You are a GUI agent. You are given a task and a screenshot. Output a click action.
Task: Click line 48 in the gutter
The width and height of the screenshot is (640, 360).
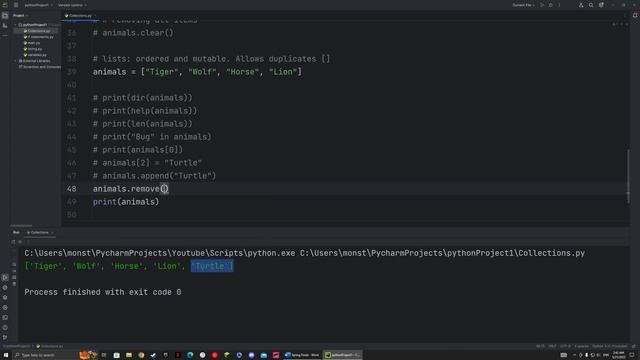click(x=71, y=189)
